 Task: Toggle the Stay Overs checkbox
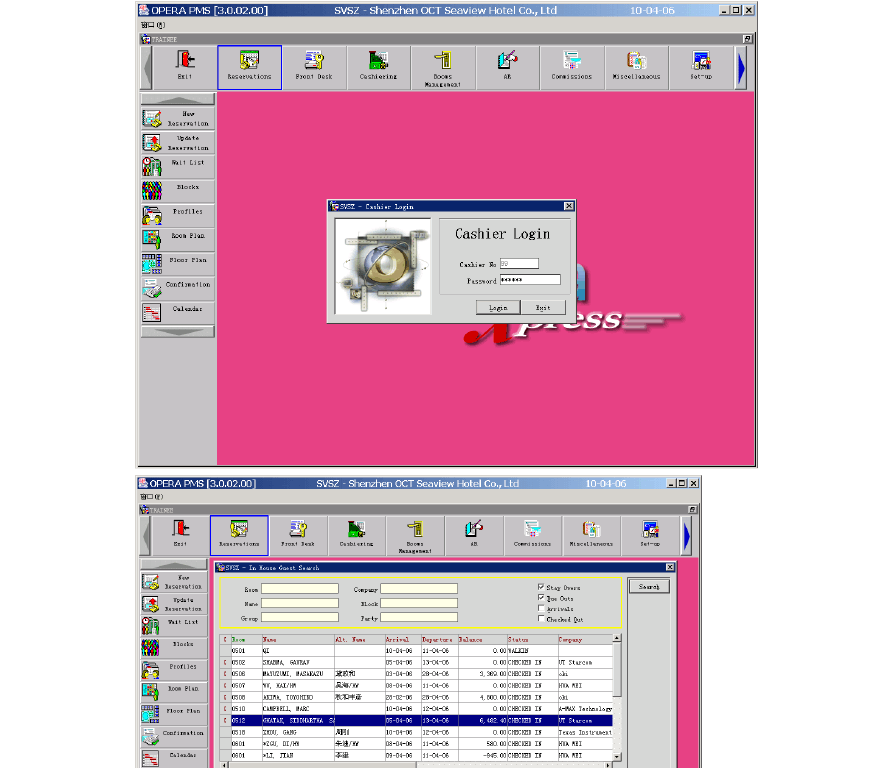click(x=541, y=588)
